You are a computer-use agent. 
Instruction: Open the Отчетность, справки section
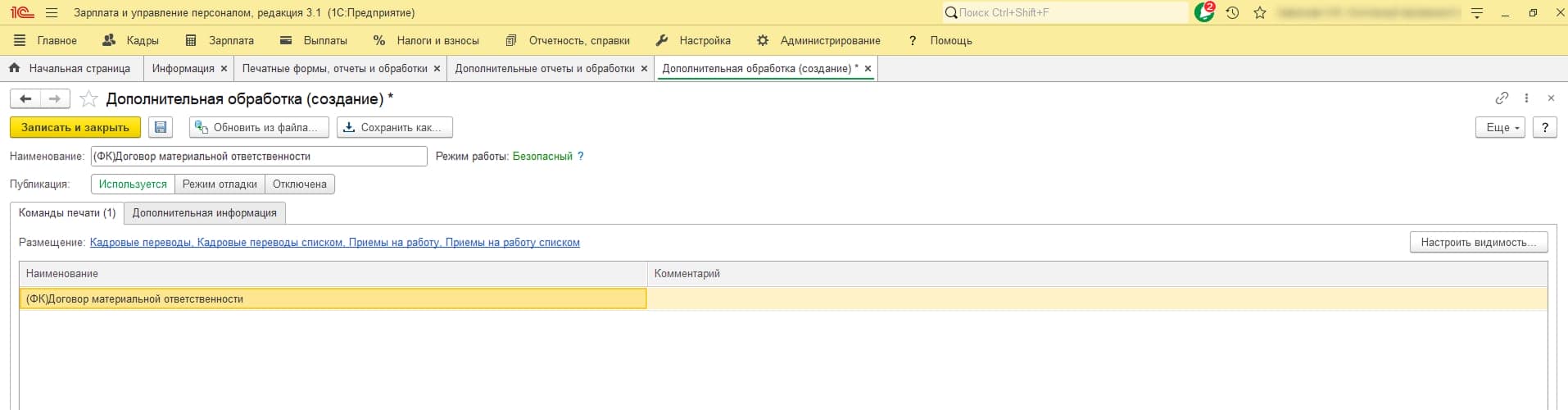tap(568, 40)
